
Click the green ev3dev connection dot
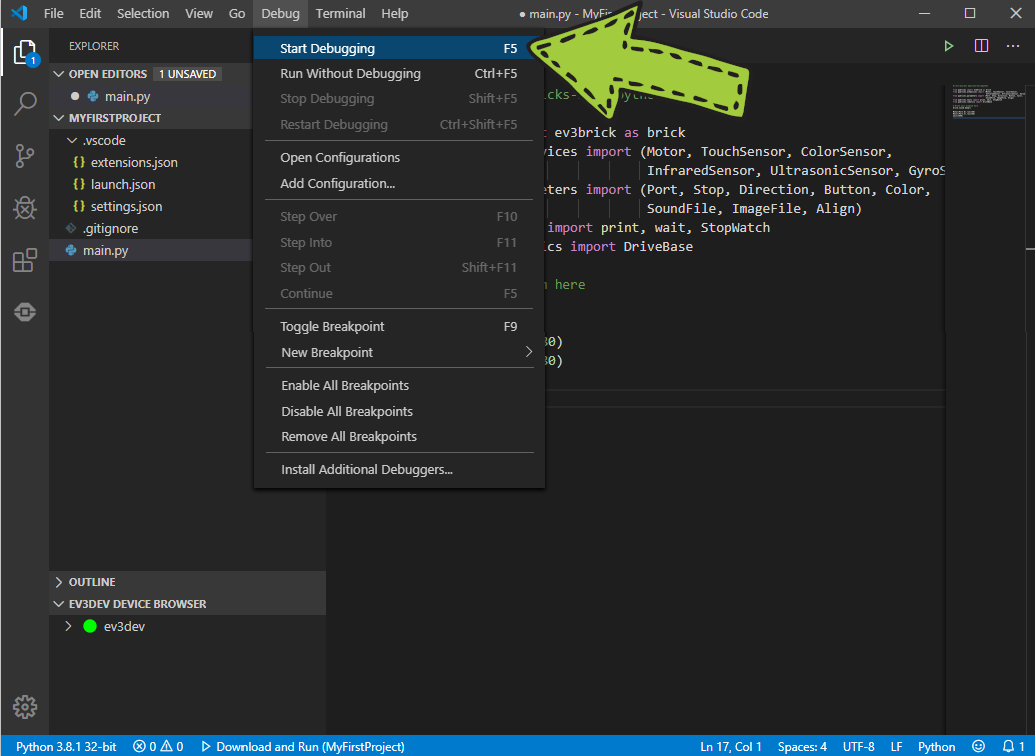(x=90, y=626)
